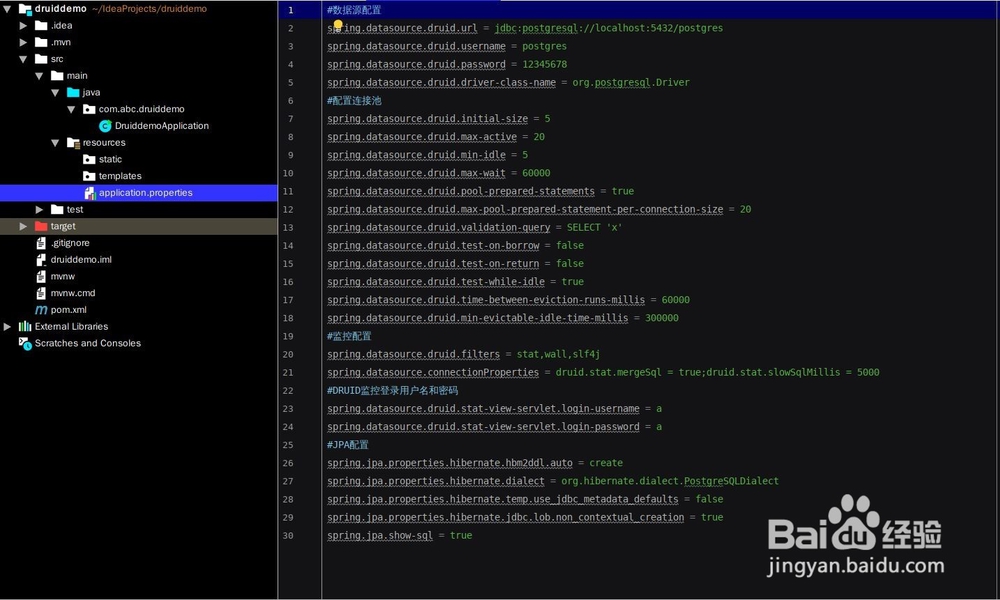Collapse the src folder arrow

[x=23, y=59]
